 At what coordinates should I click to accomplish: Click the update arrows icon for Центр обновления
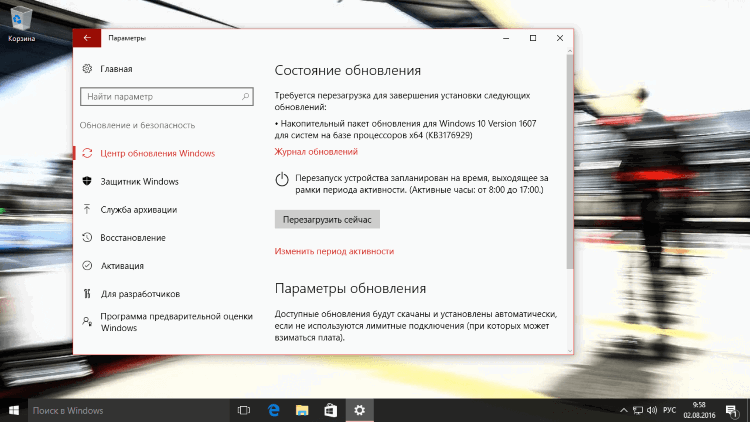tap(87, 153)
